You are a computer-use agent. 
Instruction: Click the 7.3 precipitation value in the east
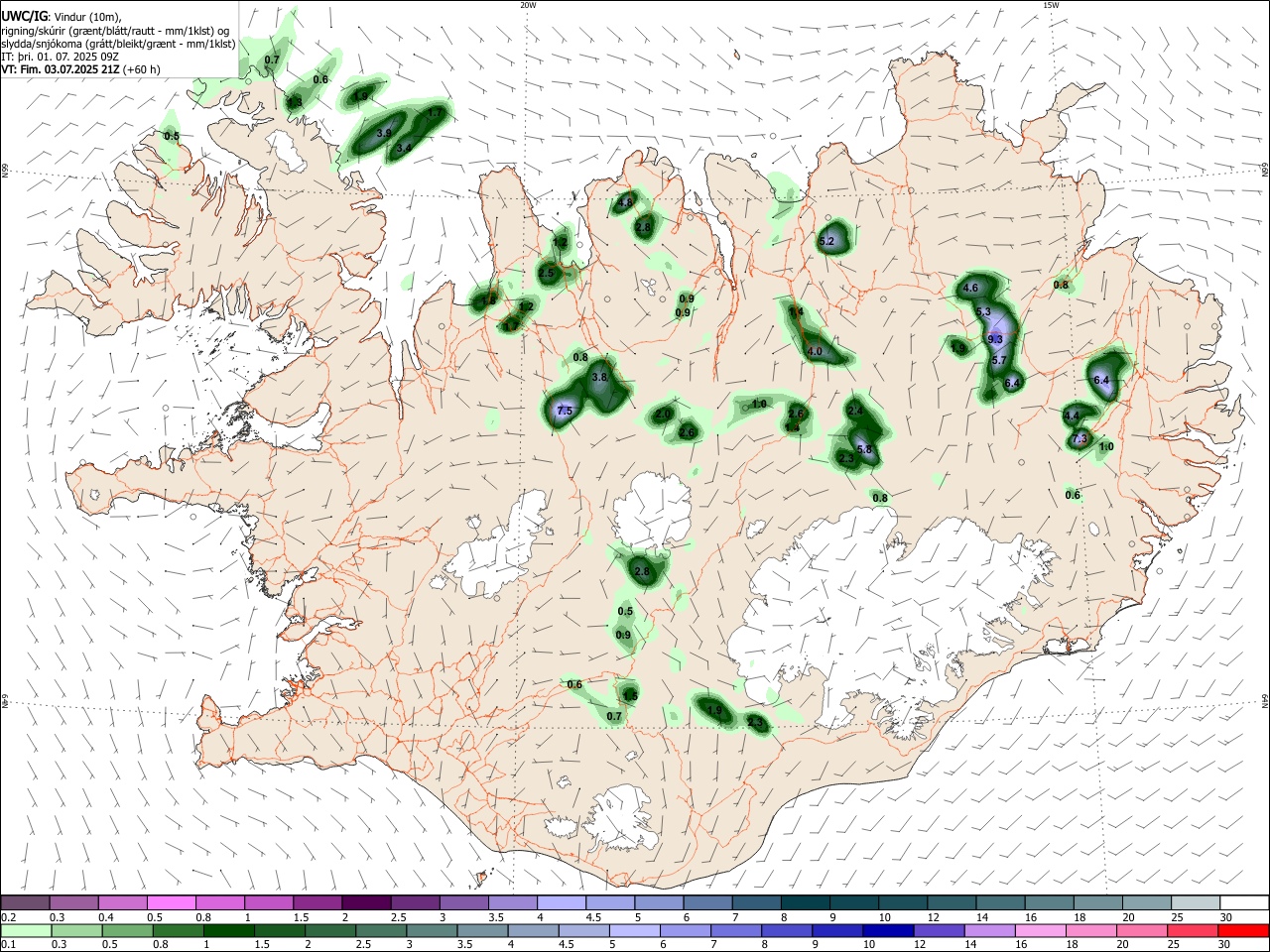pyautogui.click(x=1079, y=438)
